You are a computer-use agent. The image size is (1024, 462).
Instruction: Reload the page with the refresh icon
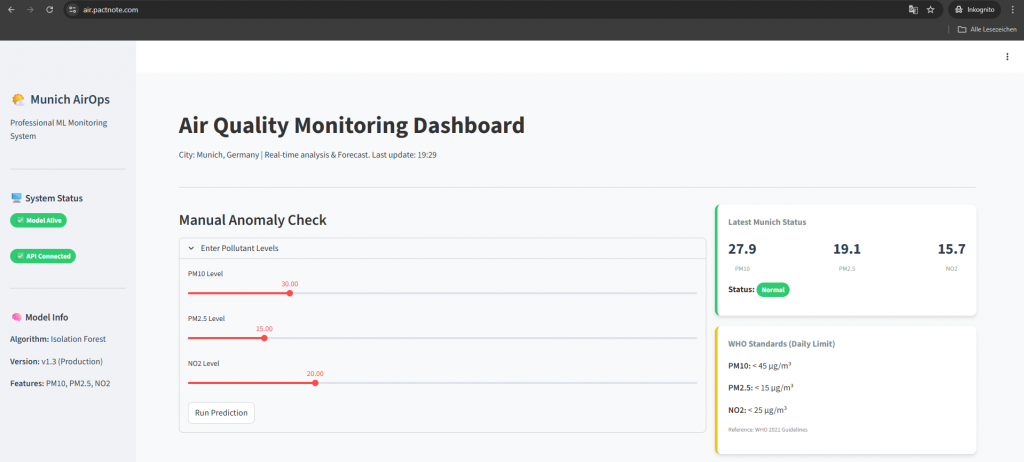point(51,9)
